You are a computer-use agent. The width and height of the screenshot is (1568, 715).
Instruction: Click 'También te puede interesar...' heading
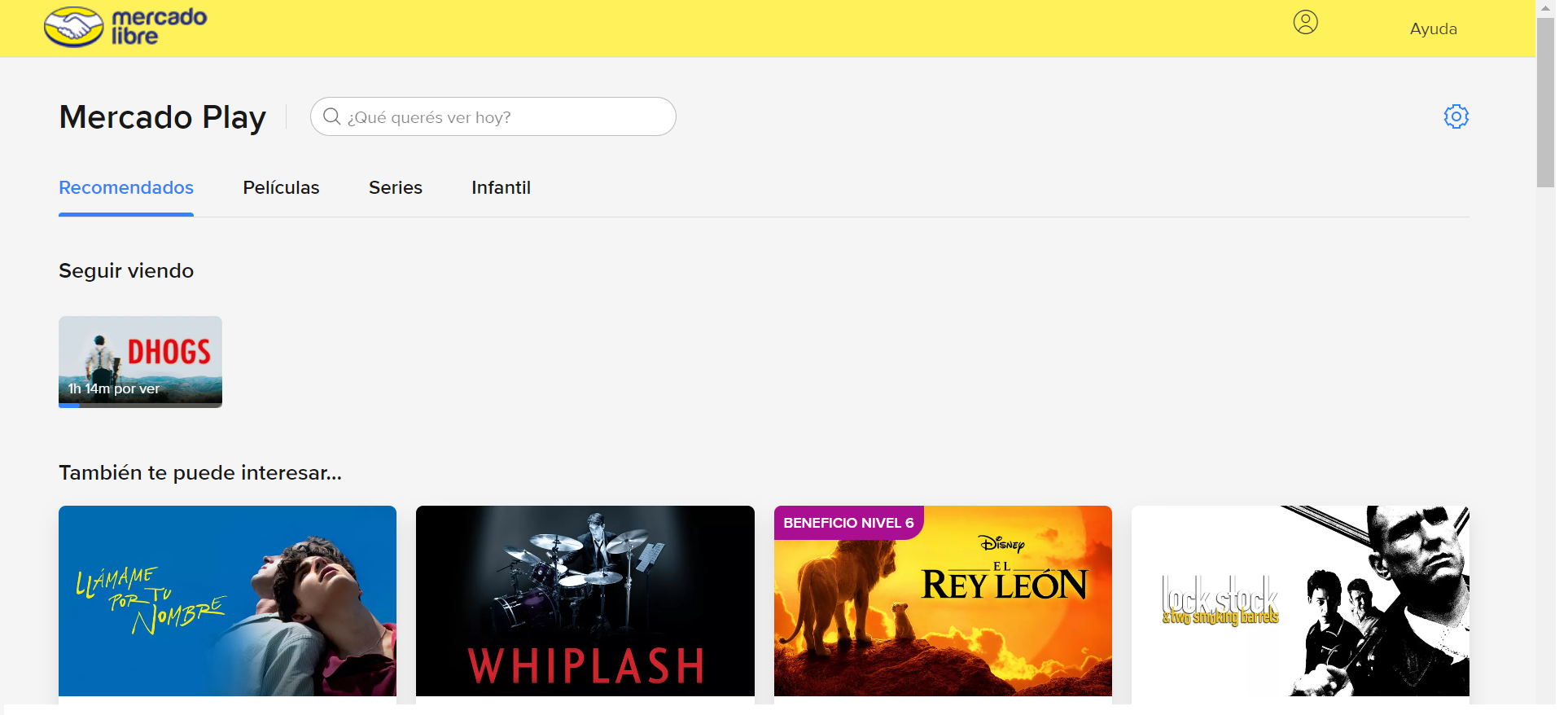pos(200,473)
